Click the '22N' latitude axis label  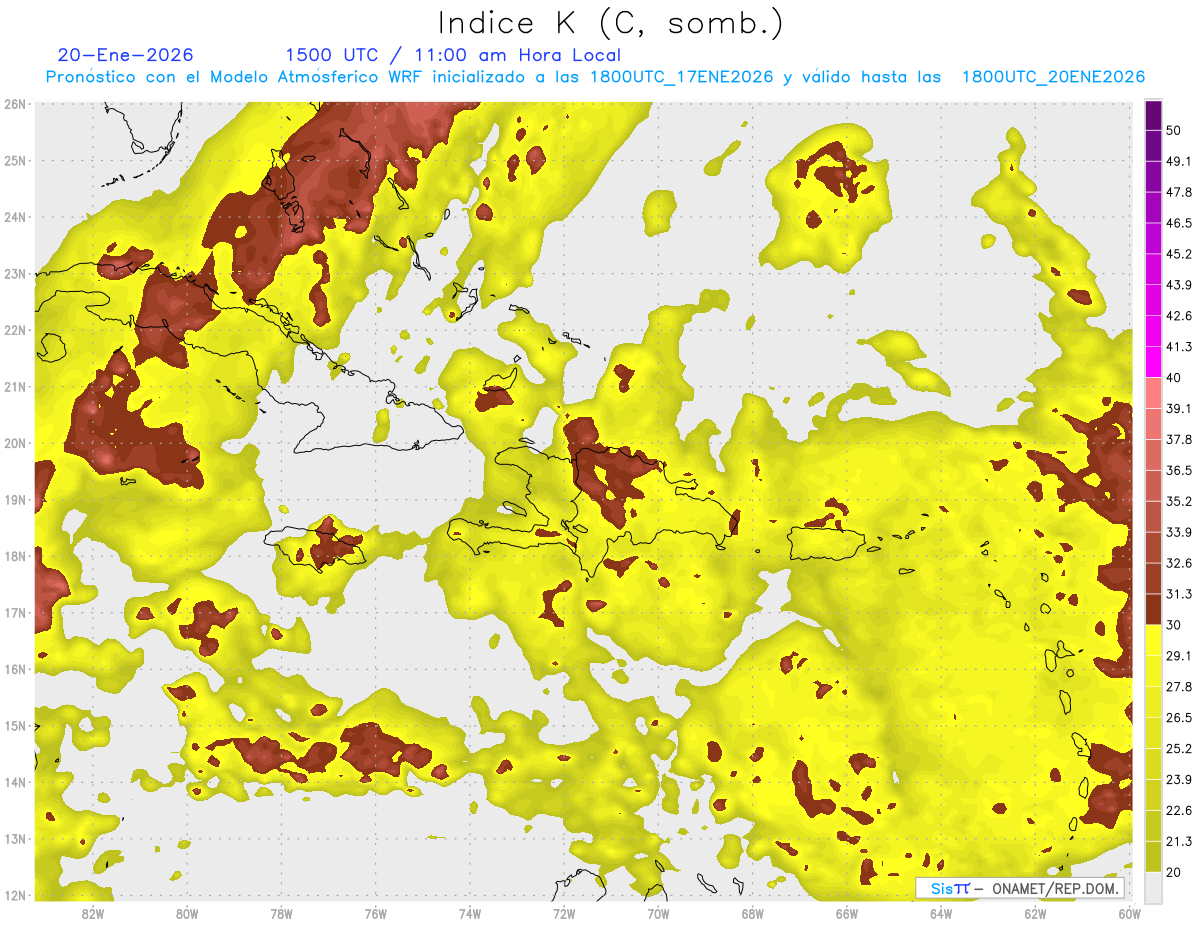(x=16, y=330)
